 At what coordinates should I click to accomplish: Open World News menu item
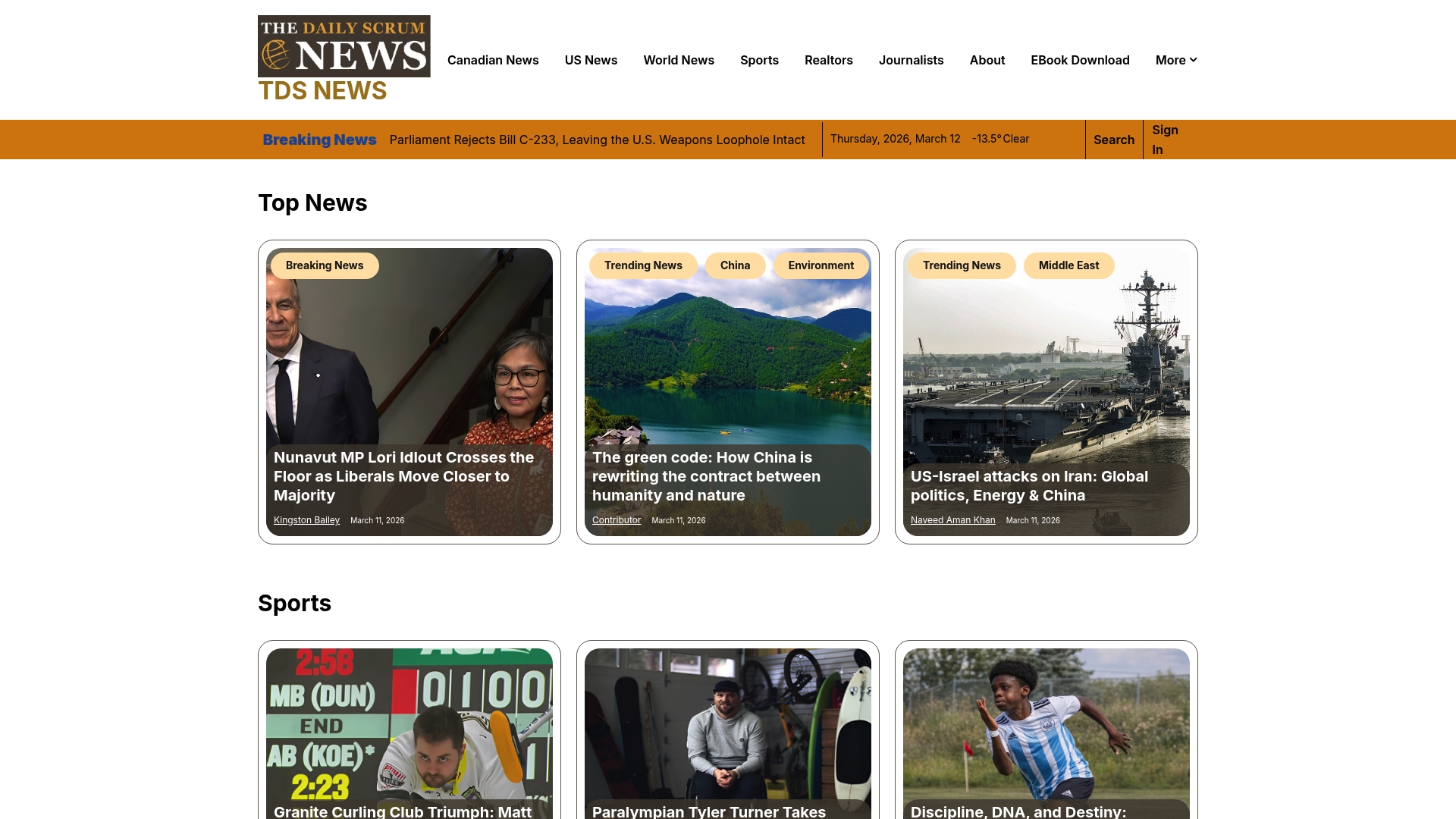[x=678, y=60]
